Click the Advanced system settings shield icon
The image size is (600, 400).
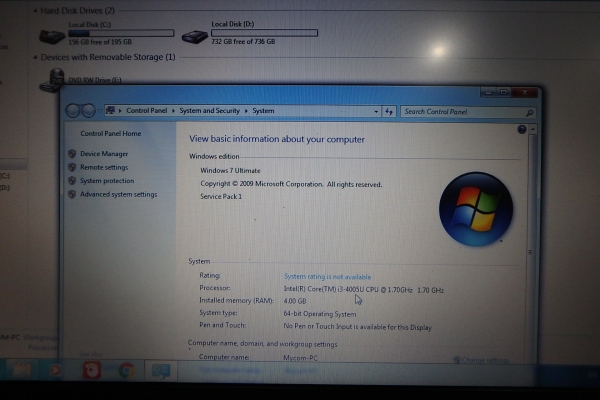(72, 194)
